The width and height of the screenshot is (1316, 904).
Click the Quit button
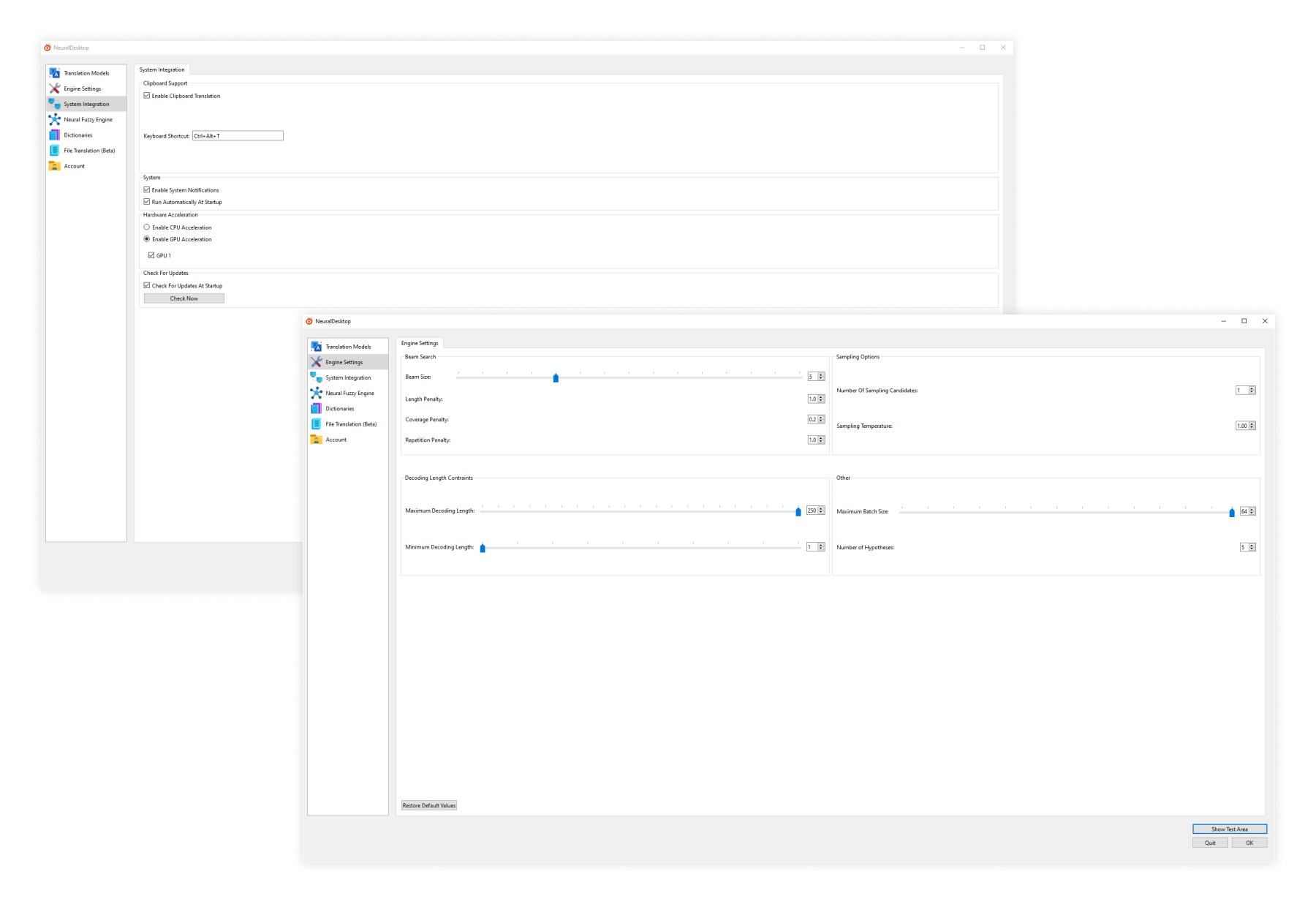click(1210, 843)
